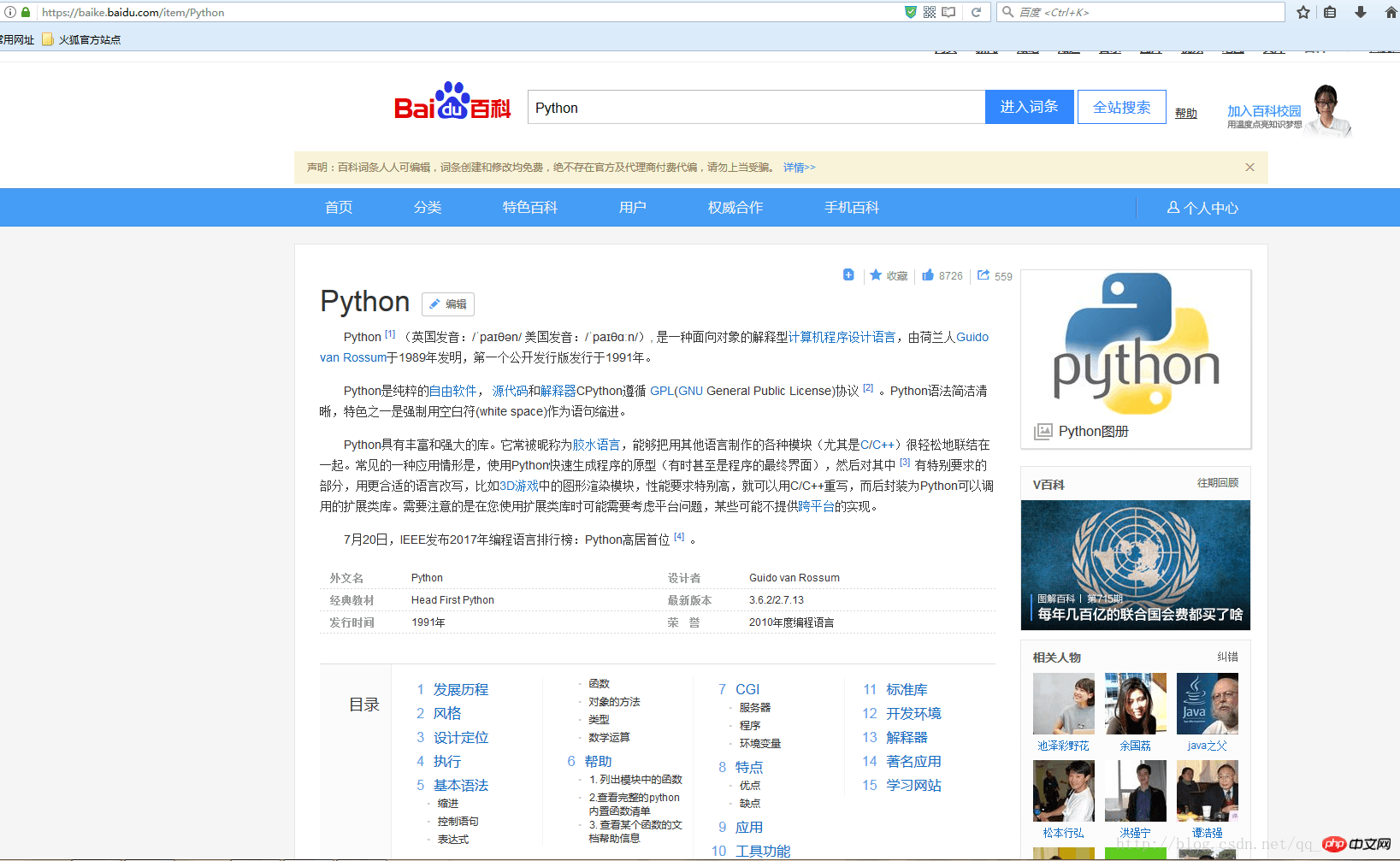Open the 火狐官方站点 bookmark folder

click(81, 39)
